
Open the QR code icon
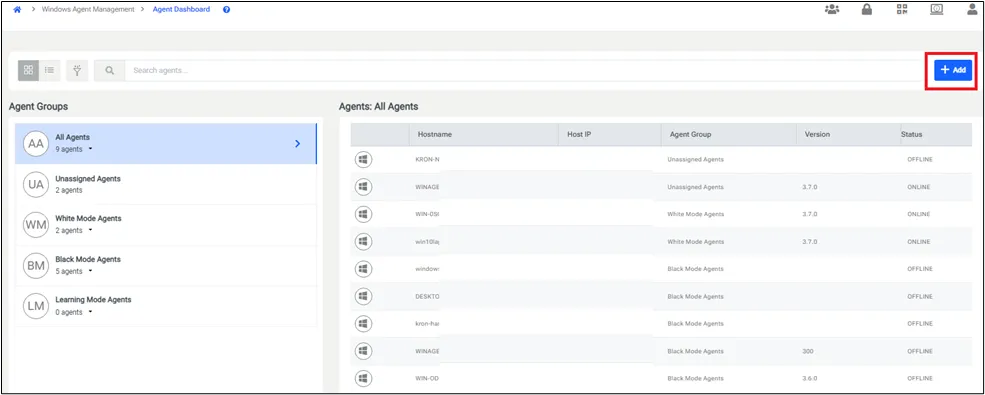902,9
